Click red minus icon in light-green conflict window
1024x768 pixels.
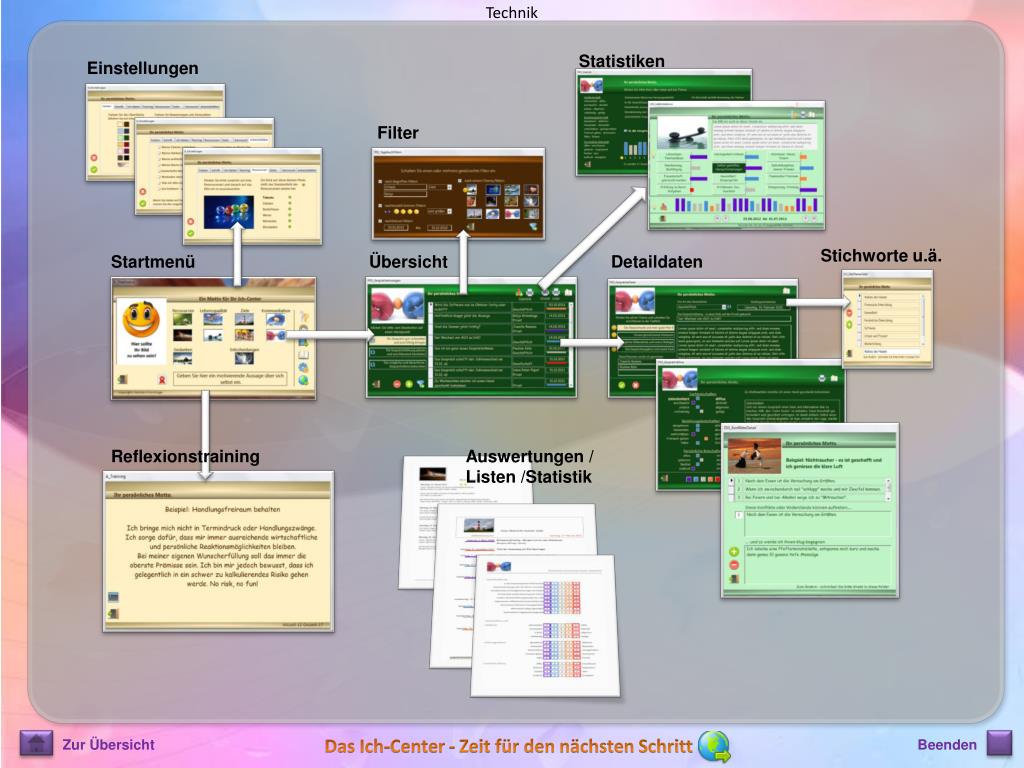pyautogui.click(x=734, y=565)
